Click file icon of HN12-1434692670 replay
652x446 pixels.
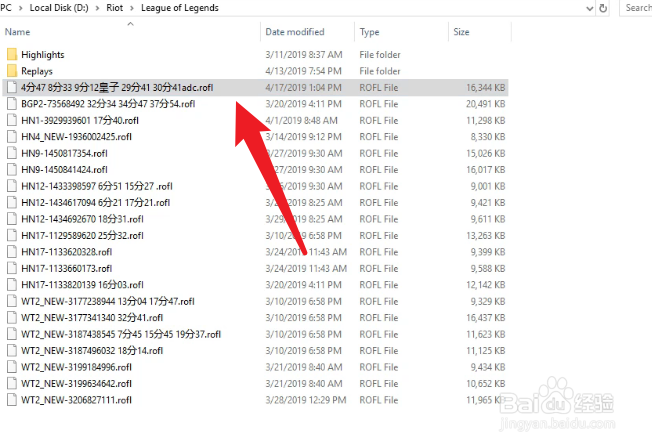(12, 219)
